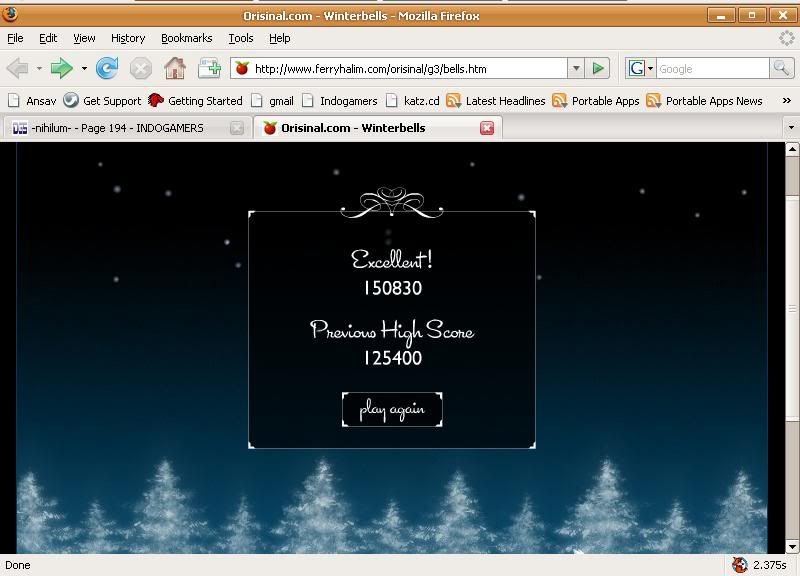Open the History menu
Image resolution: width=800 pixels, height=576 pixels.
(x=128, y=38)
